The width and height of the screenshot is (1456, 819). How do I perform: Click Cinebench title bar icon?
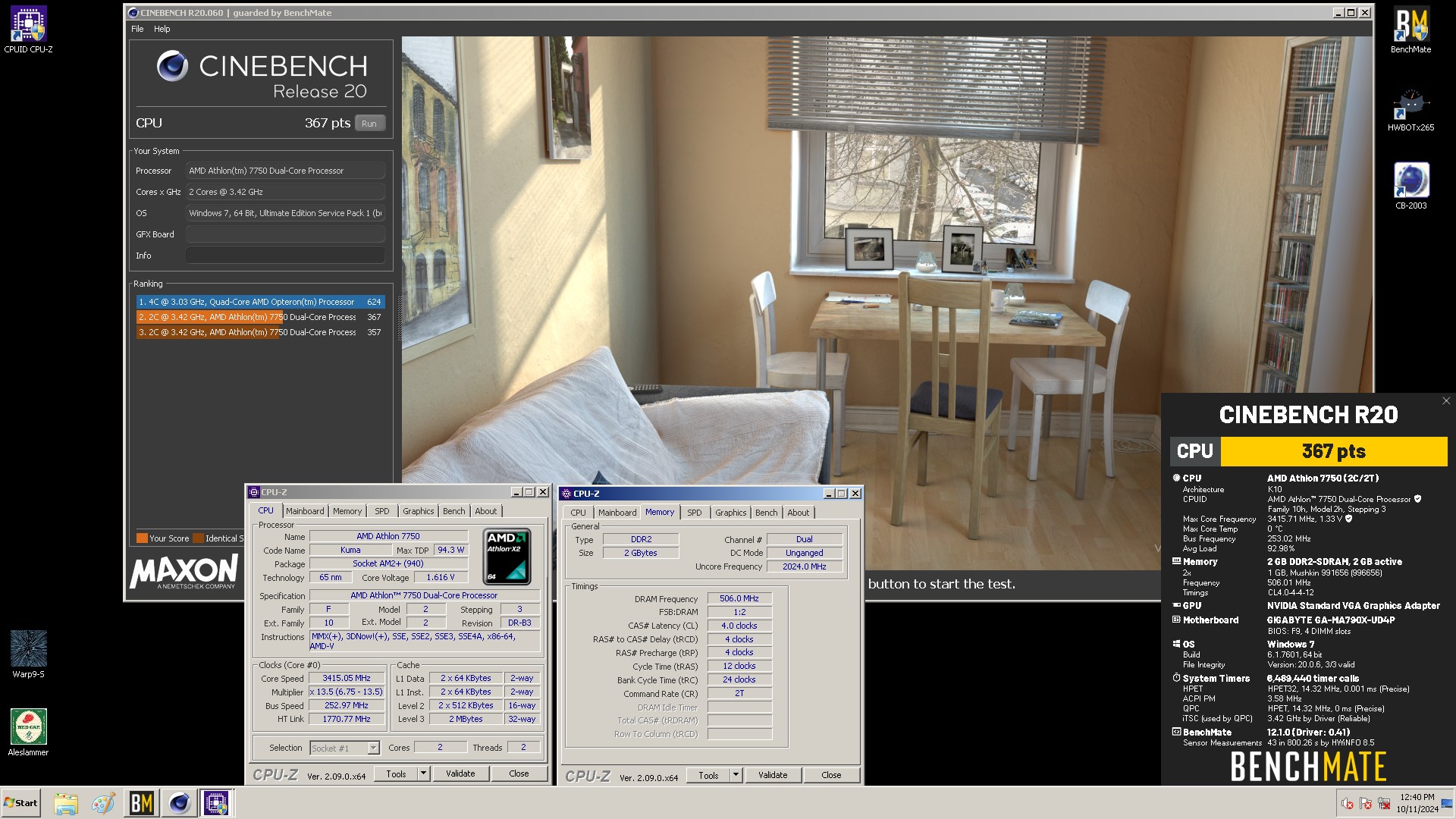(133, 13)
